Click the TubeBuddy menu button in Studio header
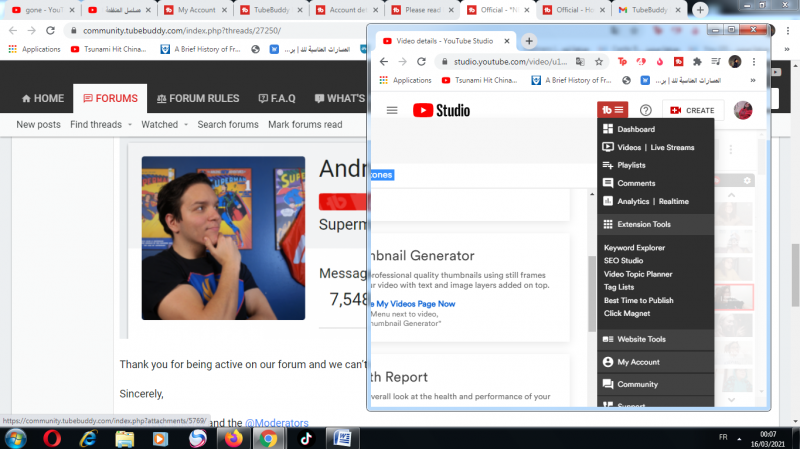Viewport: 800px width, 449px height. [x=612, y=110]
